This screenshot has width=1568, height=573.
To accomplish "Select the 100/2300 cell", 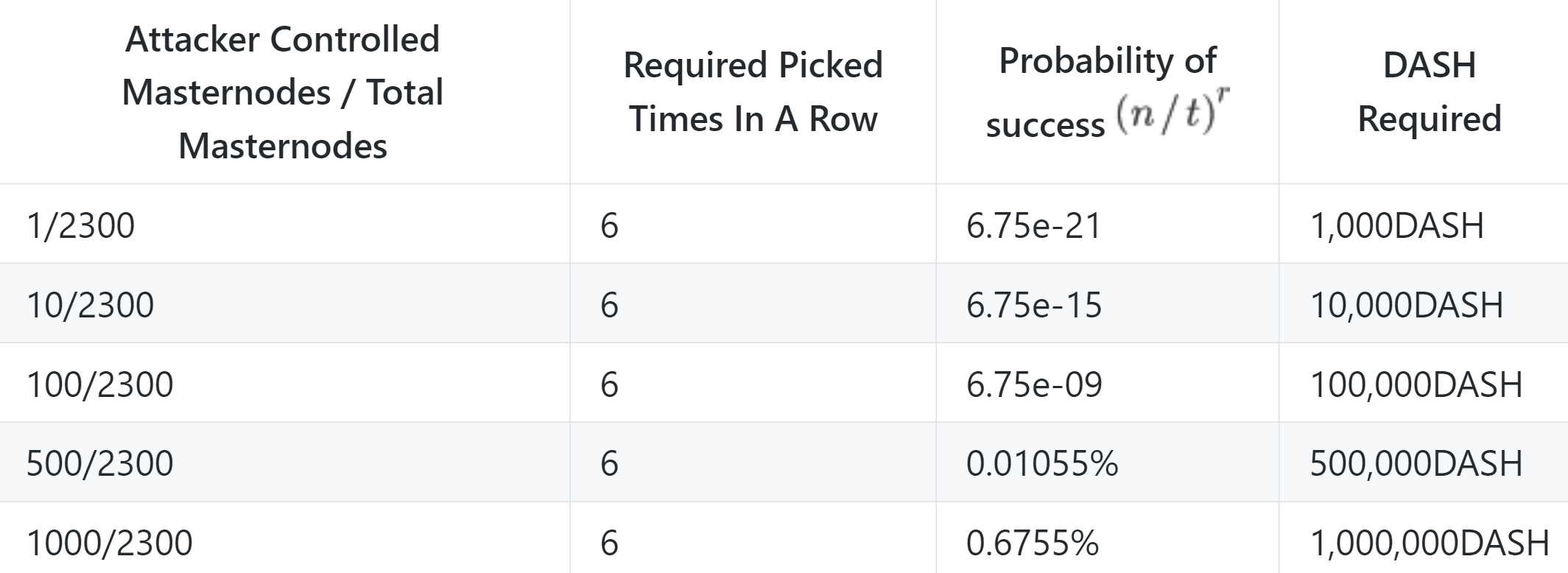I will click(x=100, y=384).
